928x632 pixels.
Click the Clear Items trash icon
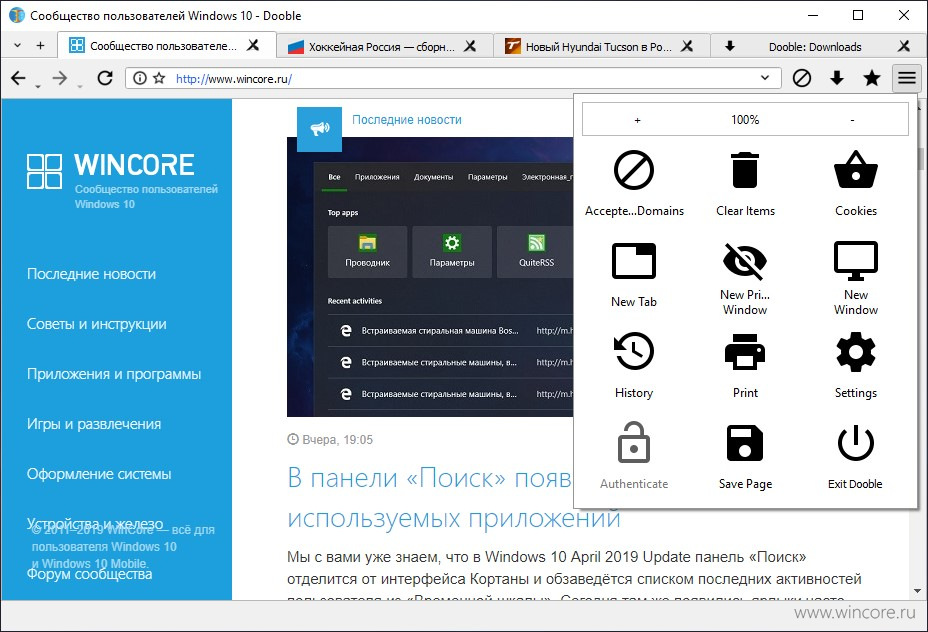pos(745,170)
